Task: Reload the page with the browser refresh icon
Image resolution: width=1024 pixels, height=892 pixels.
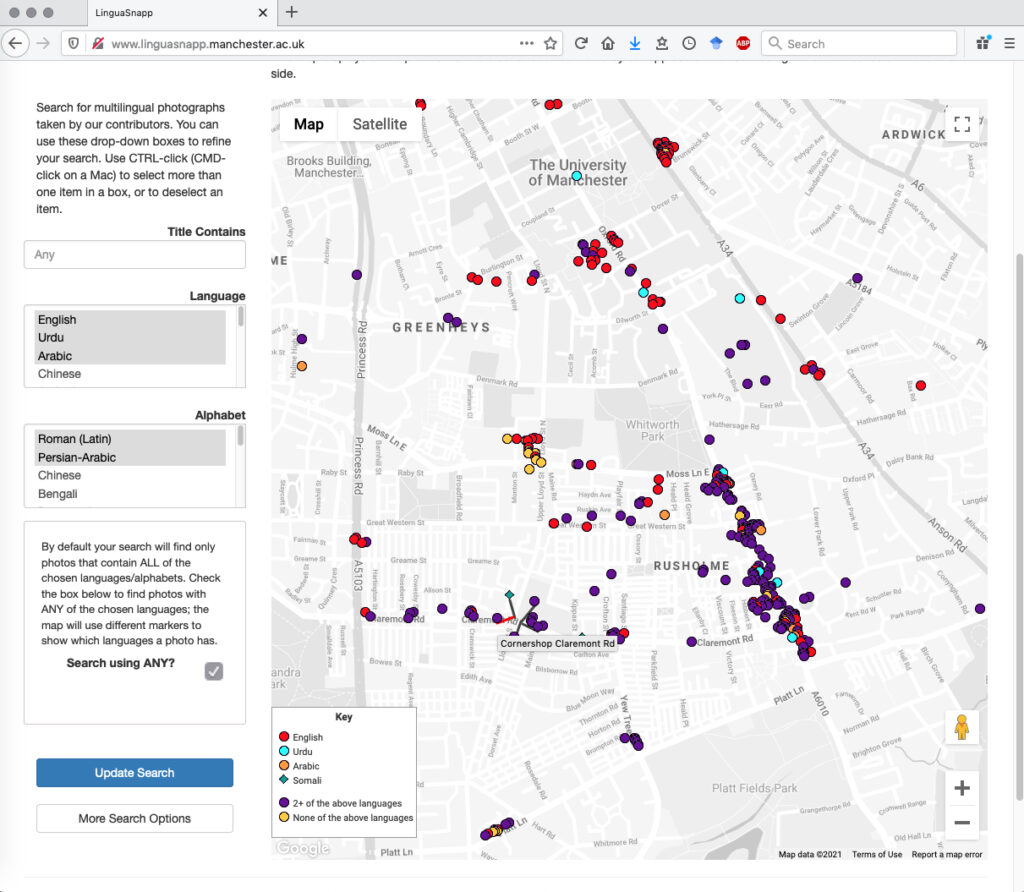Action: click(x=580, y=44)
